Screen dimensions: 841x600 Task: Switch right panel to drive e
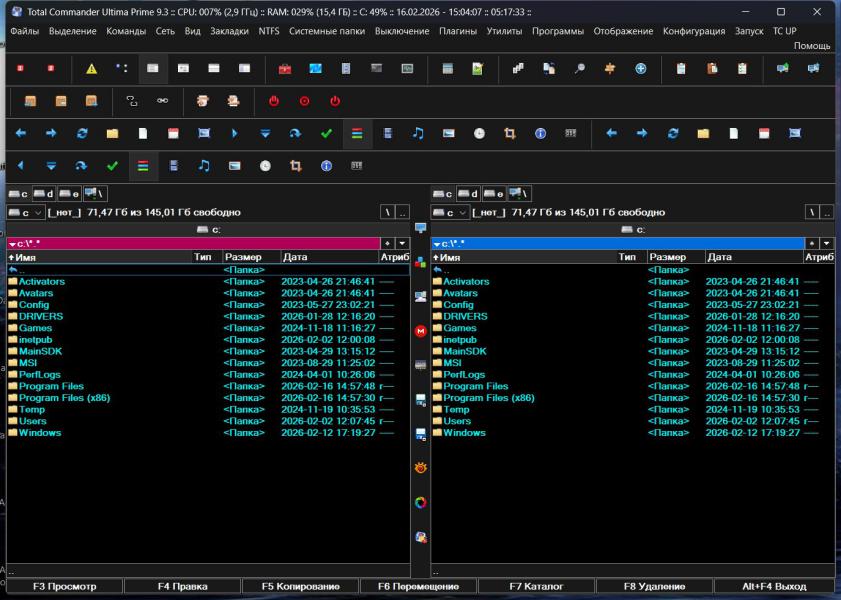tap(493, 193)
